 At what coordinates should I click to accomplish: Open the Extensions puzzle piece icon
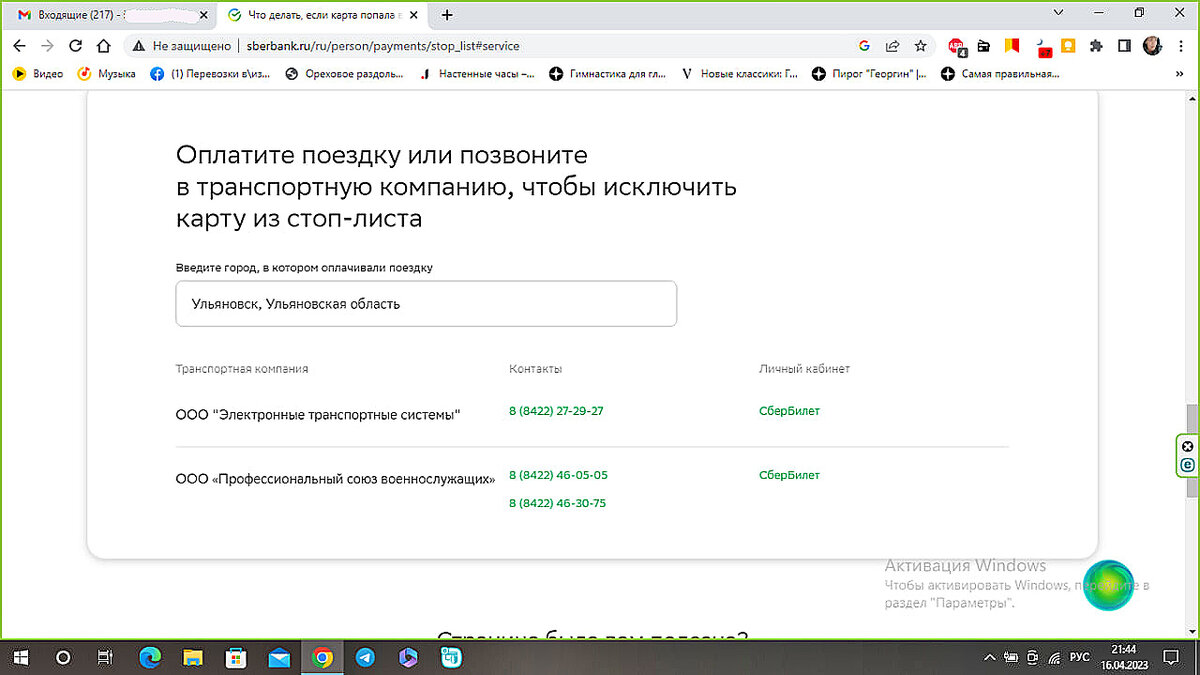click(1094, 46)
